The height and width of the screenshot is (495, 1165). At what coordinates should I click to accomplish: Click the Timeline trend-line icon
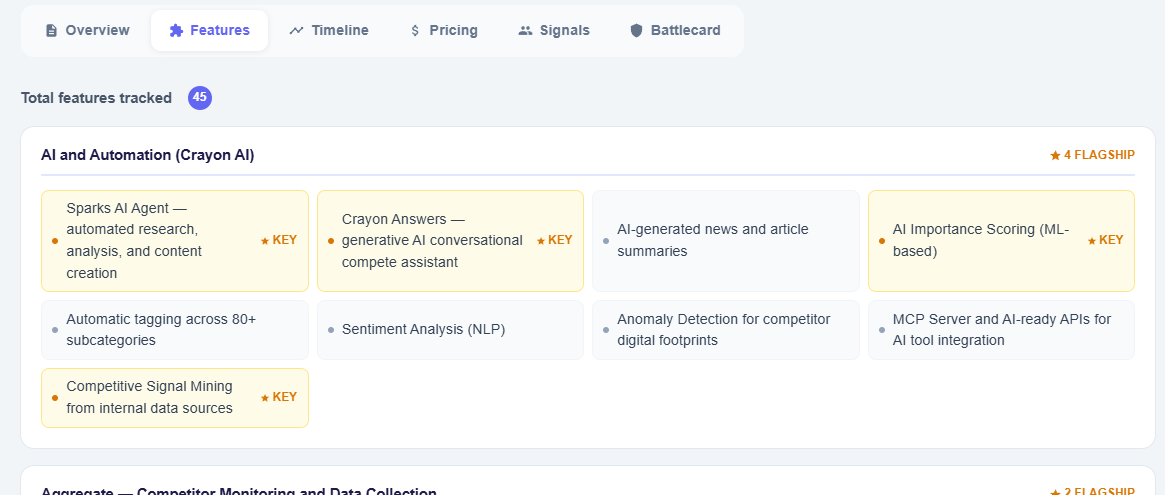[296, 30]
